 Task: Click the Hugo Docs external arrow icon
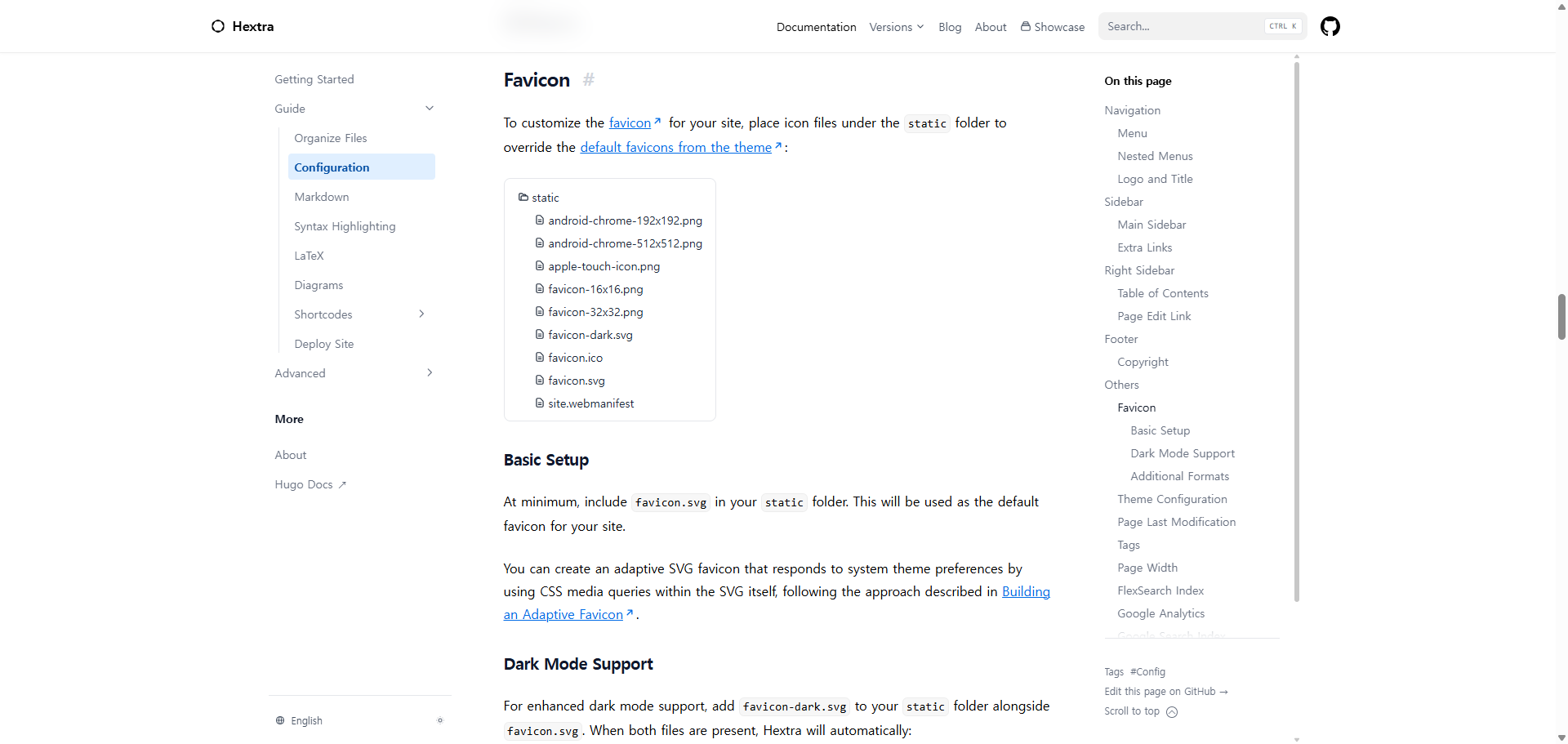(x=342, y=485)
